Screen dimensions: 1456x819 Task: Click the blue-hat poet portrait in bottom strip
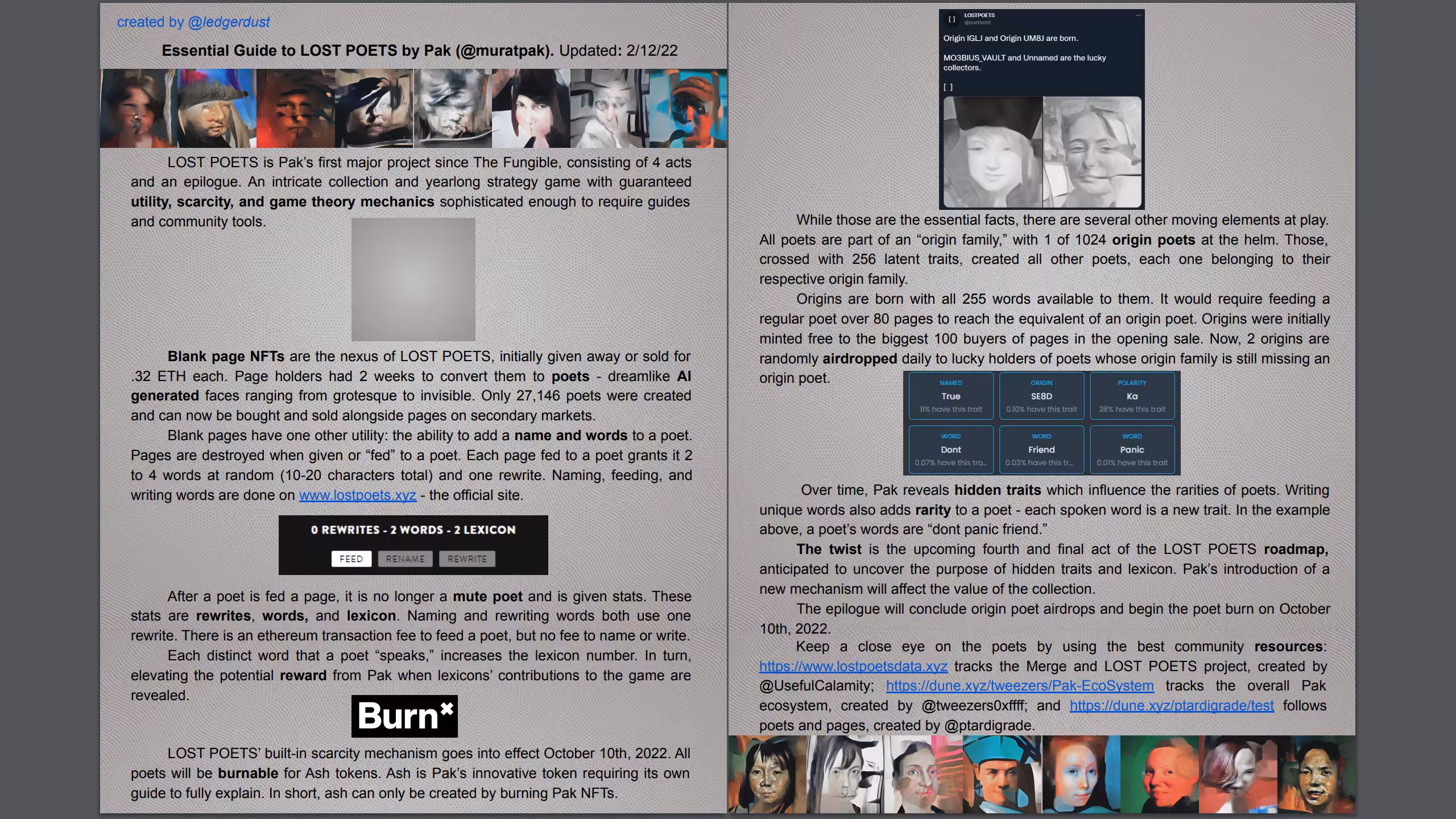point(1002,774)
